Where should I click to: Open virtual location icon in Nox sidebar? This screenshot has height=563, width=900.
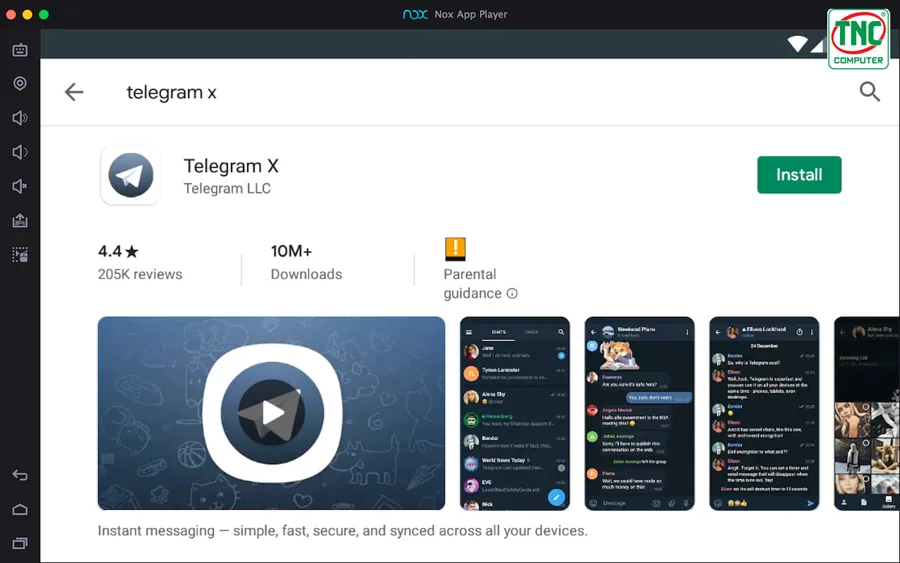(x=20, y=84)
